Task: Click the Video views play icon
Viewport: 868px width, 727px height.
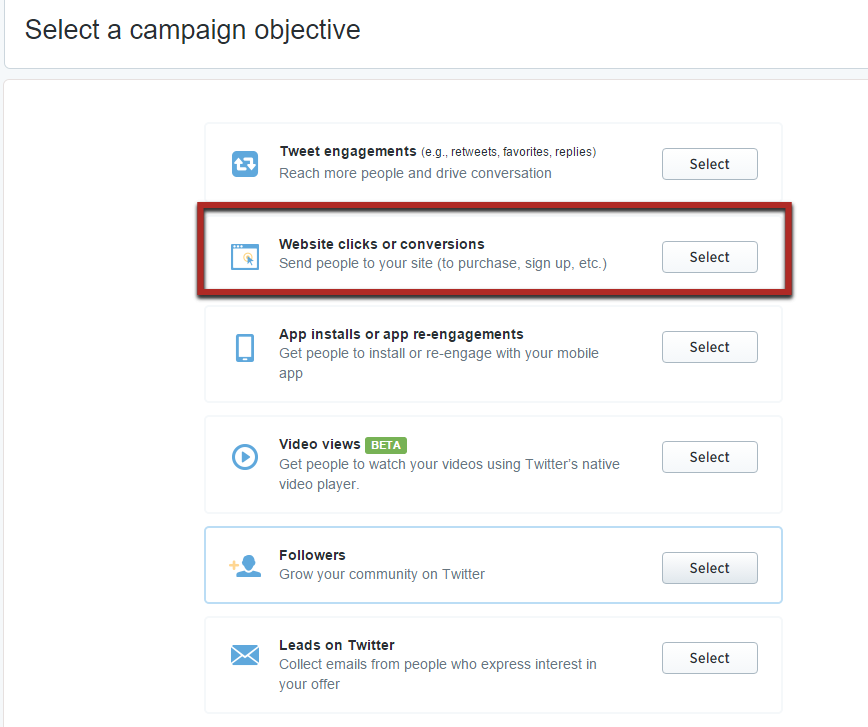Action: (245, 457)
